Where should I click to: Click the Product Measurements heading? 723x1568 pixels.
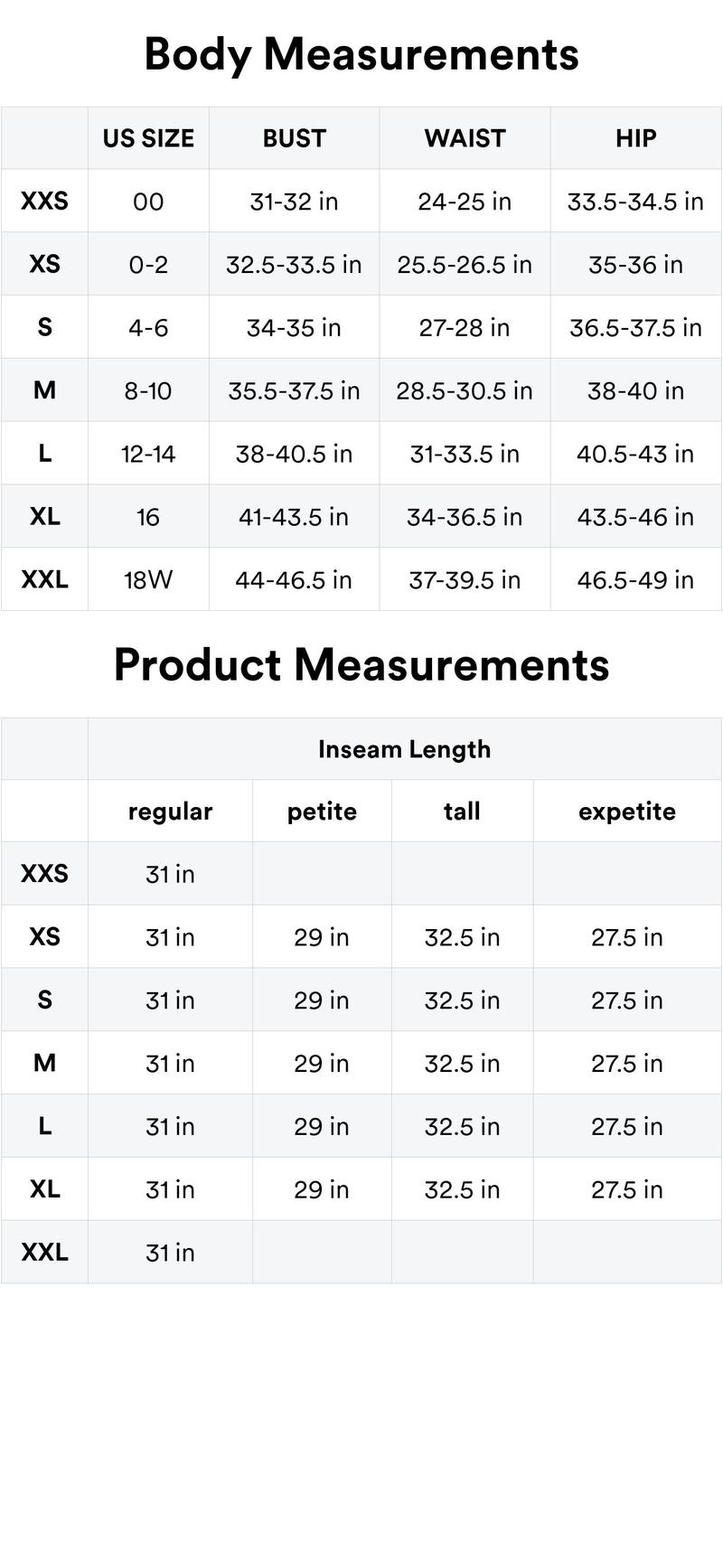(361, 665)
